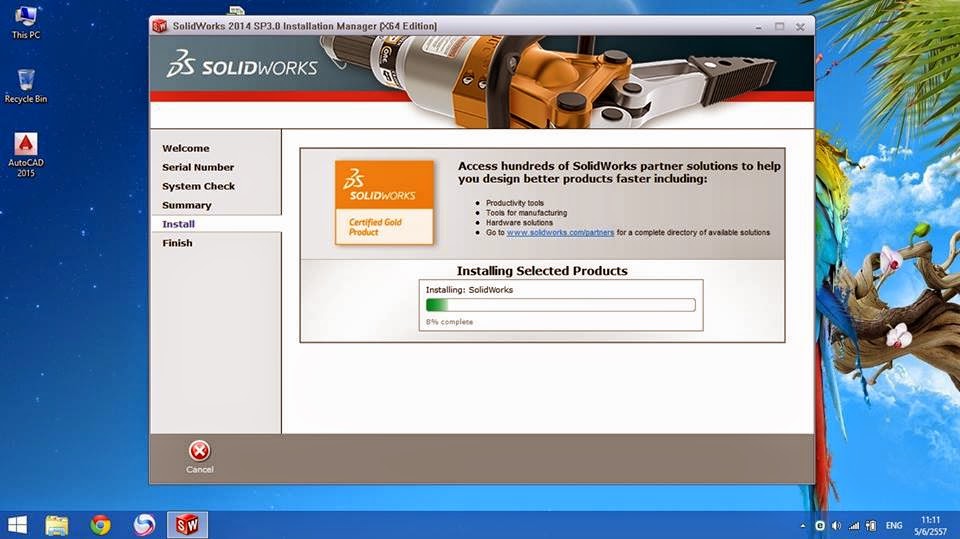Click the action center tray icon
Viewport: 960px width, 539px height.
tap(872, 526)
